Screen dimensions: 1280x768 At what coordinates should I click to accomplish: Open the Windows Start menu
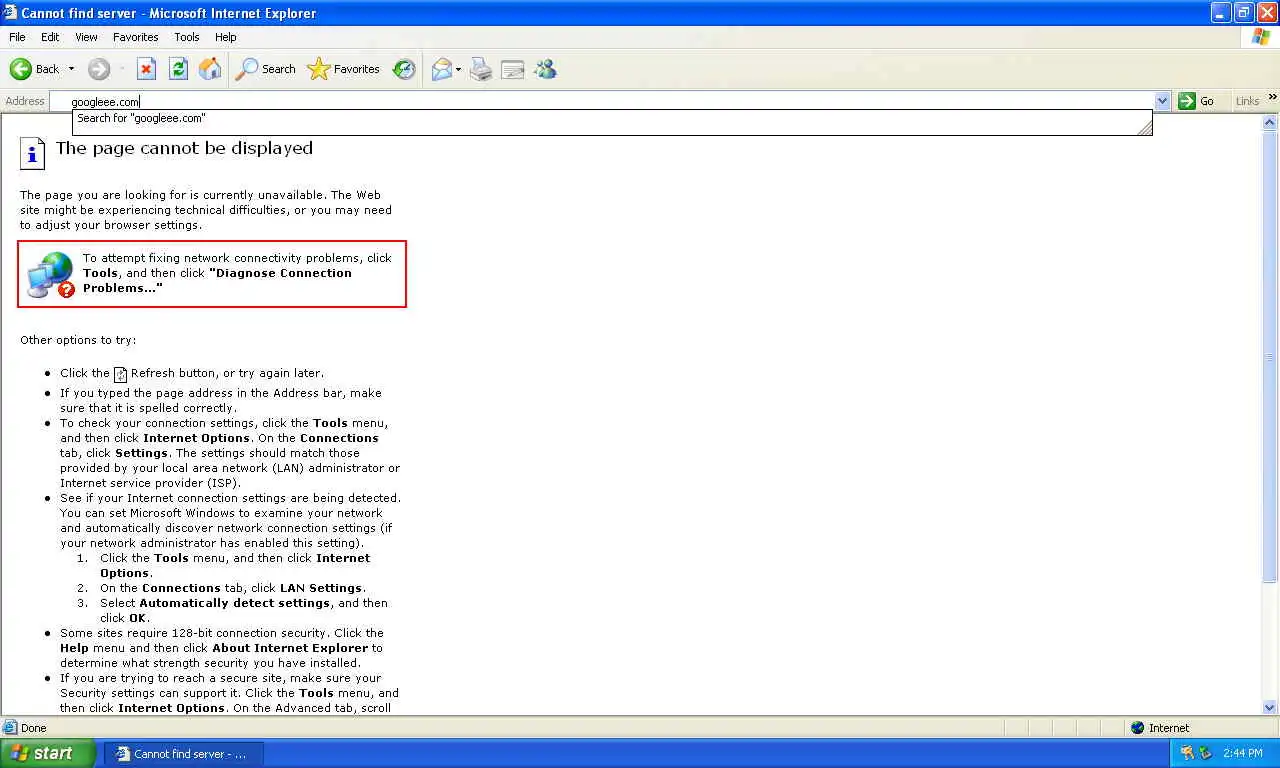pyautogui.click(x=47, y=754)
